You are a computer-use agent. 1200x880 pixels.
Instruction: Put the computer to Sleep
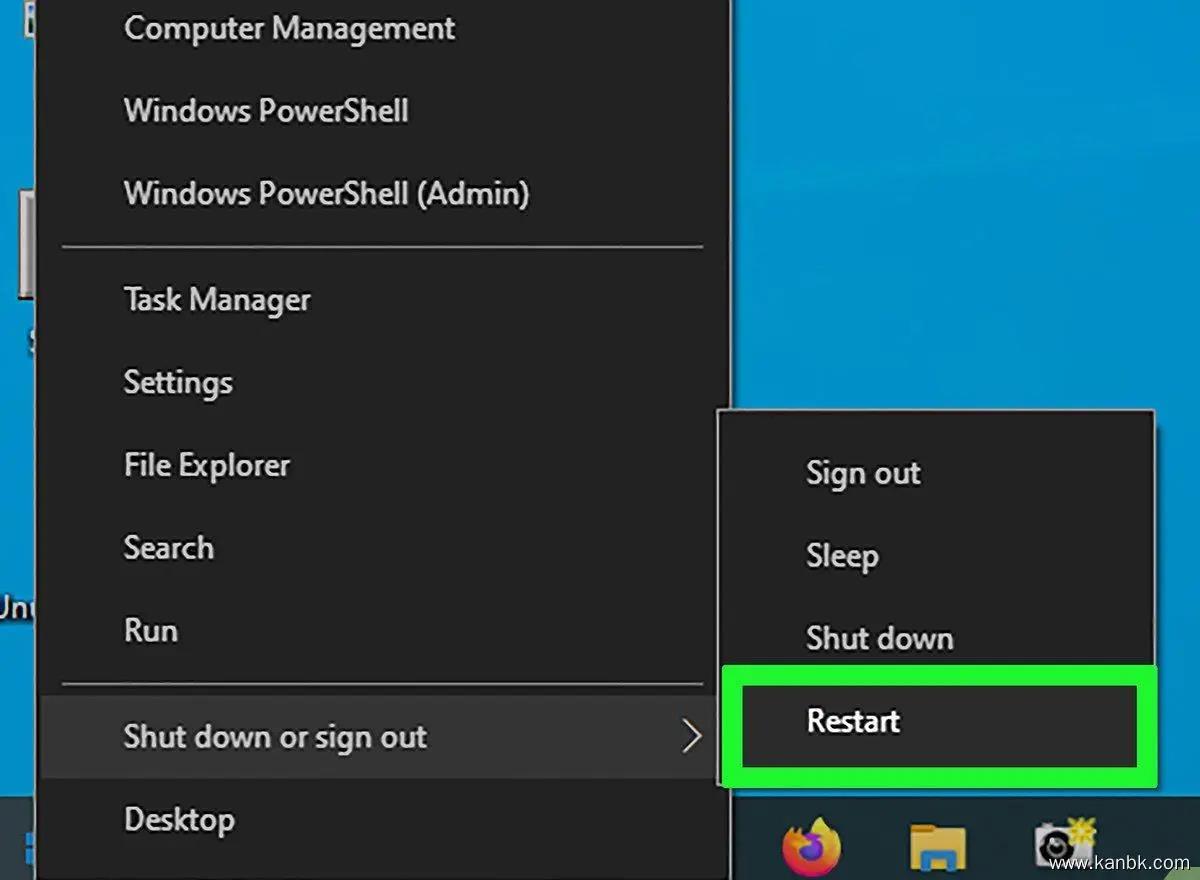[842, 556]
